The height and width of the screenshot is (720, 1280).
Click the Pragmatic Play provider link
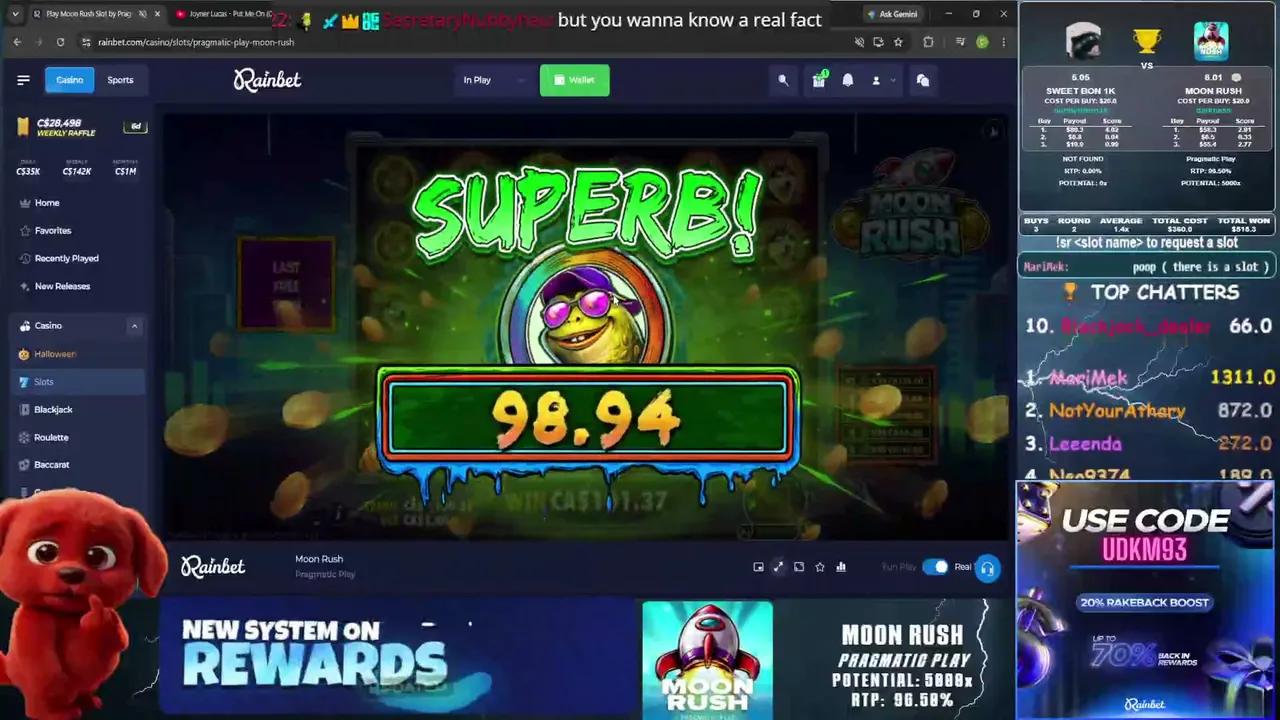[x=325, y=574]
